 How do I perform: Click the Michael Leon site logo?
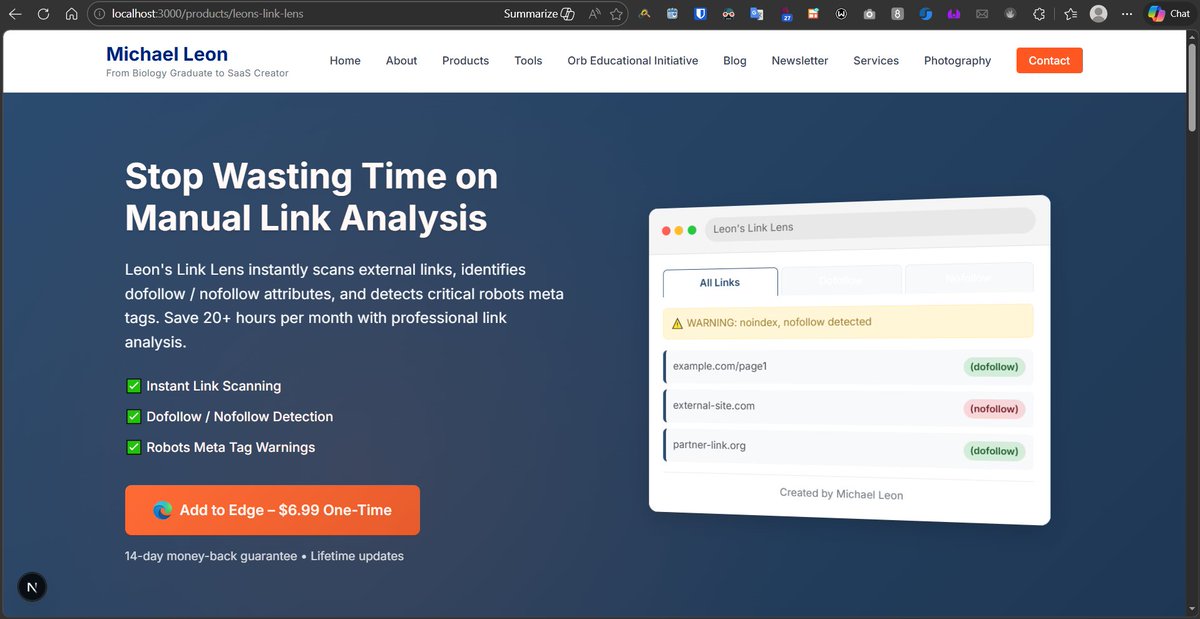click(x=167, y=54)
